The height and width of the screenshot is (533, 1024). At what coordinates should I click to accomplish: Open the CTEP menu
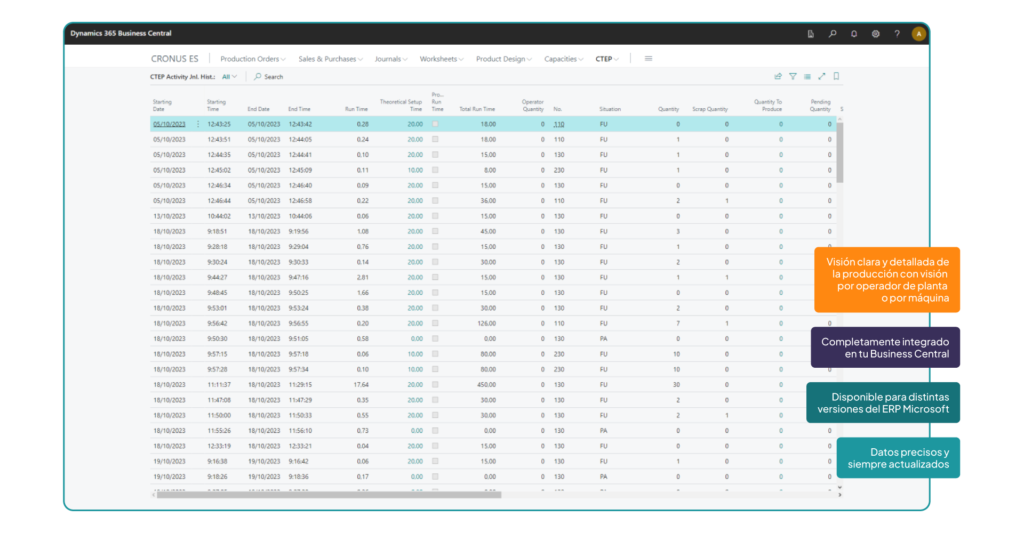tap(607, 59)
